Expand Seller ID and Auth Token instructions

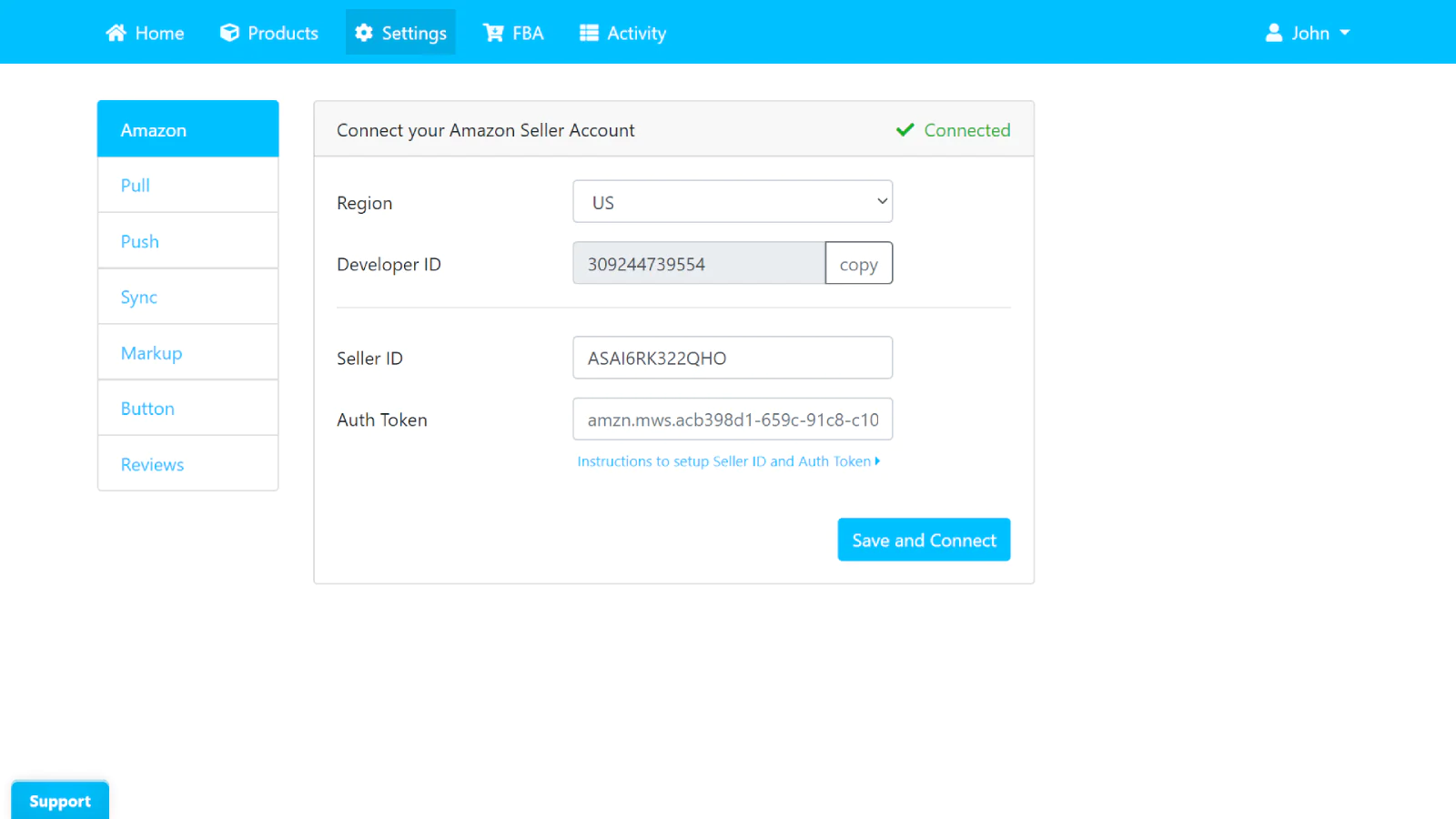(x=728, y=461)
